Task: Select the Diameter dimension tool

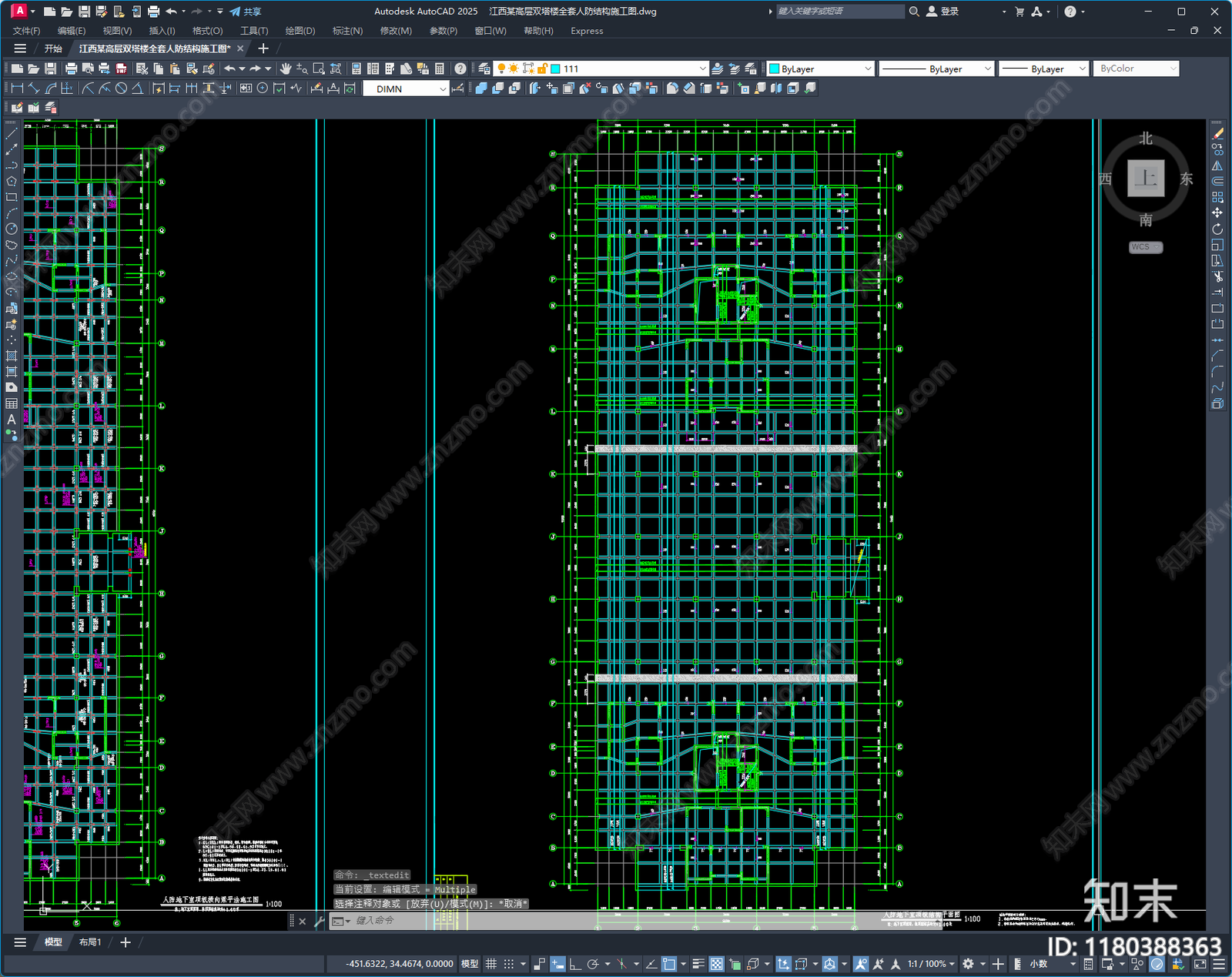Action: click(x=121, y=89)
